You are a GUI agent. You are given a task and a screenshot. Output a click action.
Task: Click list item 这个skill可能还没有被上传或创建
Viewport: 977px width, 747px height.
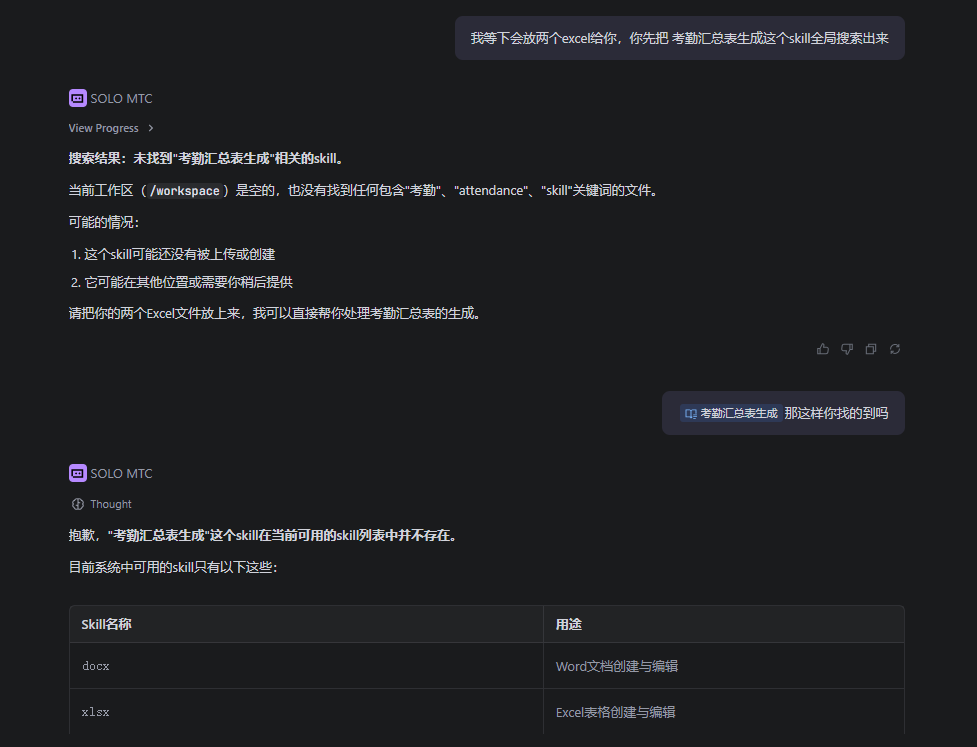coord(179,254)
